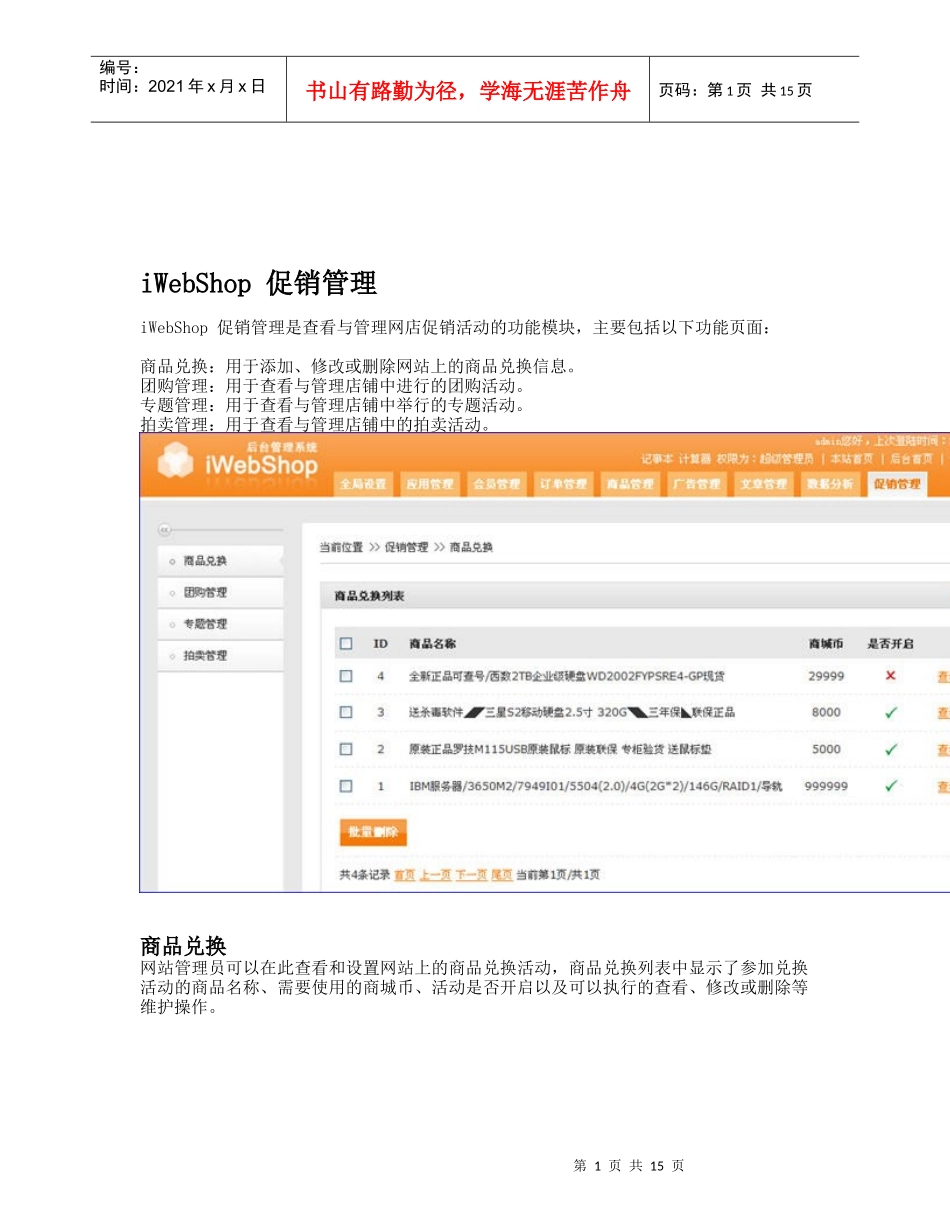Image resolution: width=950 pixels, height=1230 pixels.
Task: Click product name containing WD2002FYPSRE4-GP
Action: click(567, 676)
